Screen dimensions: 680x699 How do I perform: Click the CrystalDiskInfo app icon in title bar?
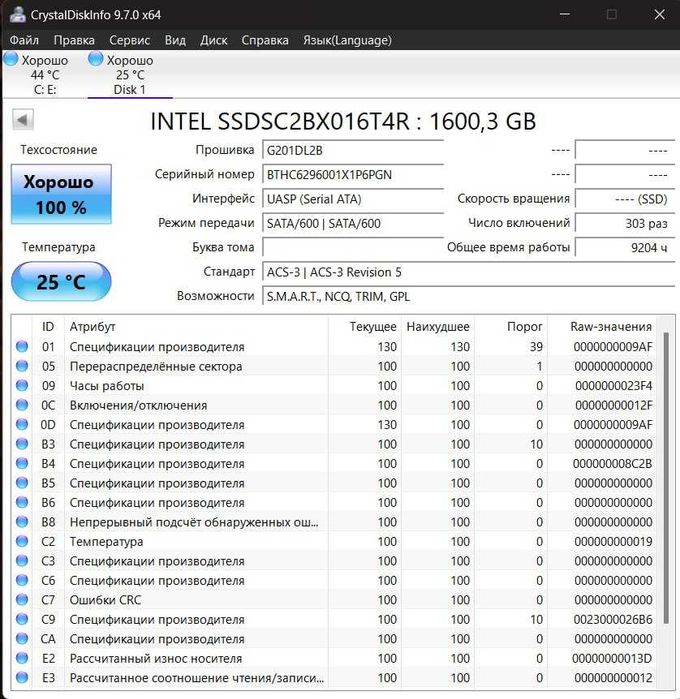pos(17,14)
